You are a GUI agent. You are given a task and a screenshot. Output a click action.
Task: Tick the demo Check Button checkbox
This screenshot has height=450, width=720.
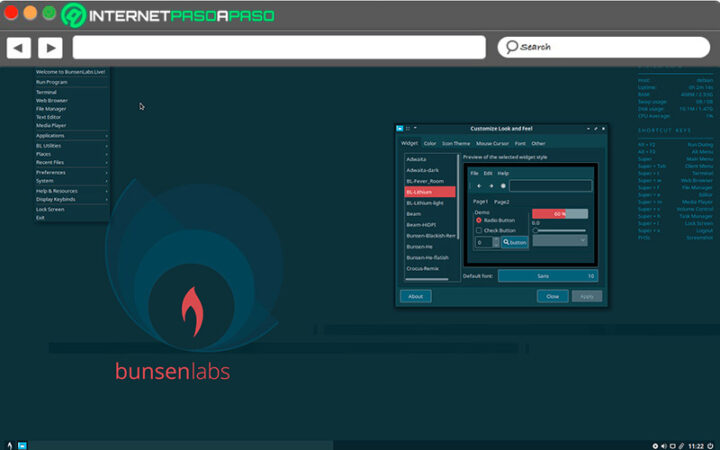479,230
